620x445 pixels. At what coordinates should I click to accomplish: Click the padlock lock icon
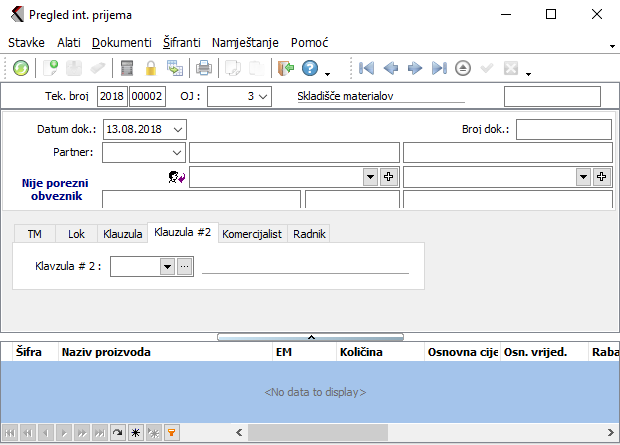(x=151, y=68)
